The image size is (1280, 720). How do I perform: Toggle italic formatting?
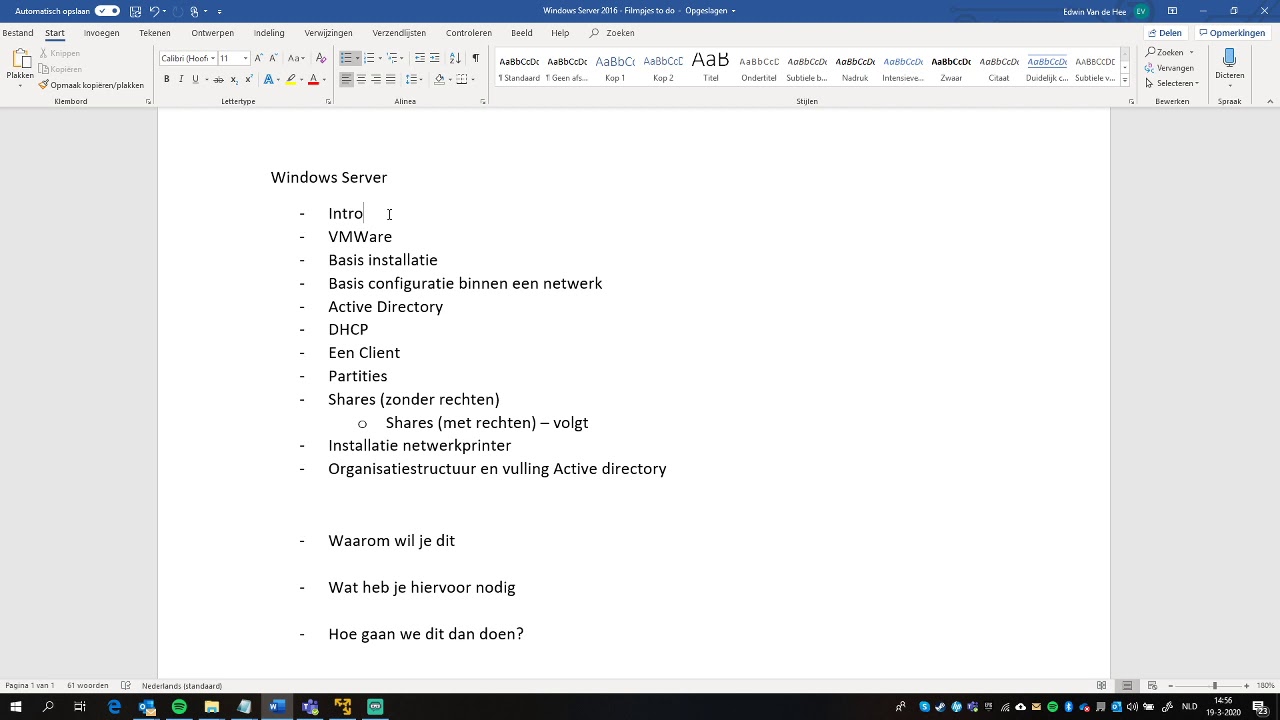click(x=181, y=79)
